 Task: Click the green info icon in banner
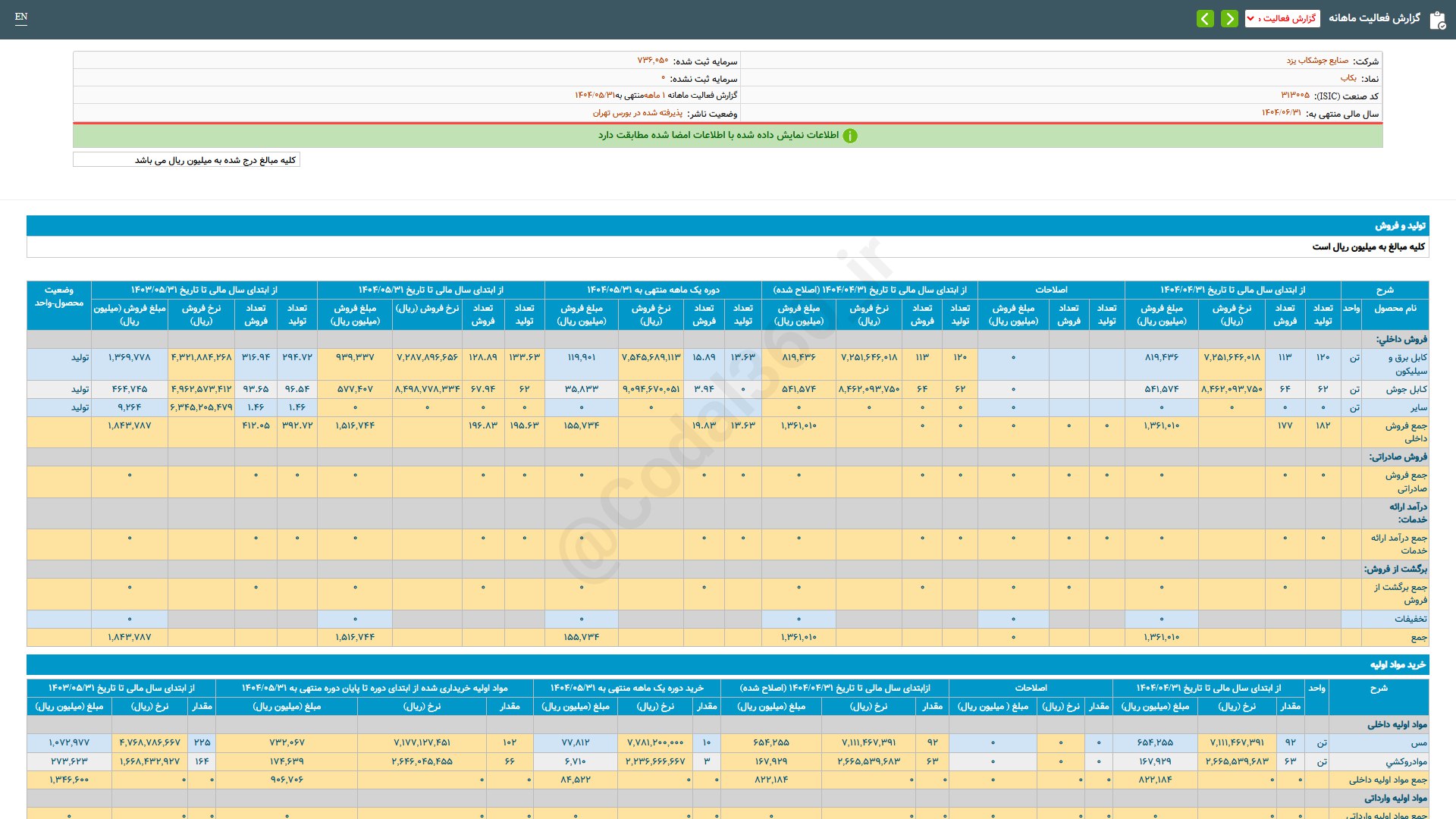point(850,136)
